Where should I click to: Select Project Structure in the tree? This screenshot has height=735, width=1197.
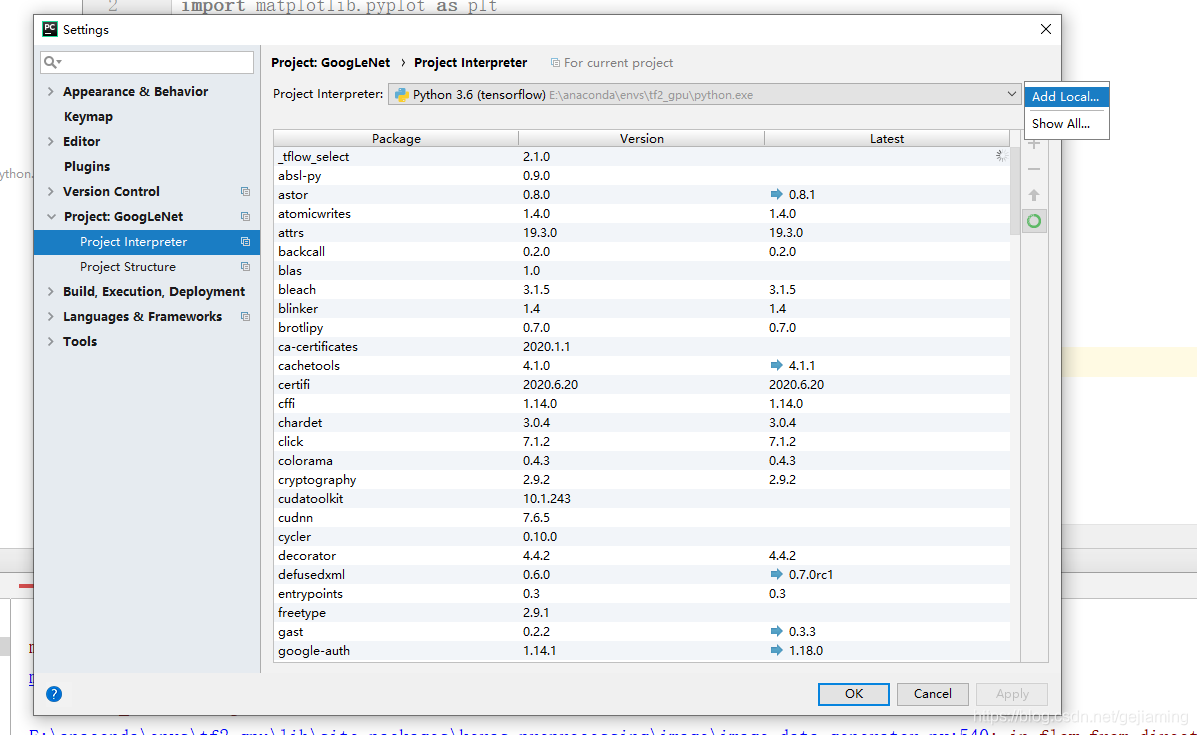tap(147, 267)
